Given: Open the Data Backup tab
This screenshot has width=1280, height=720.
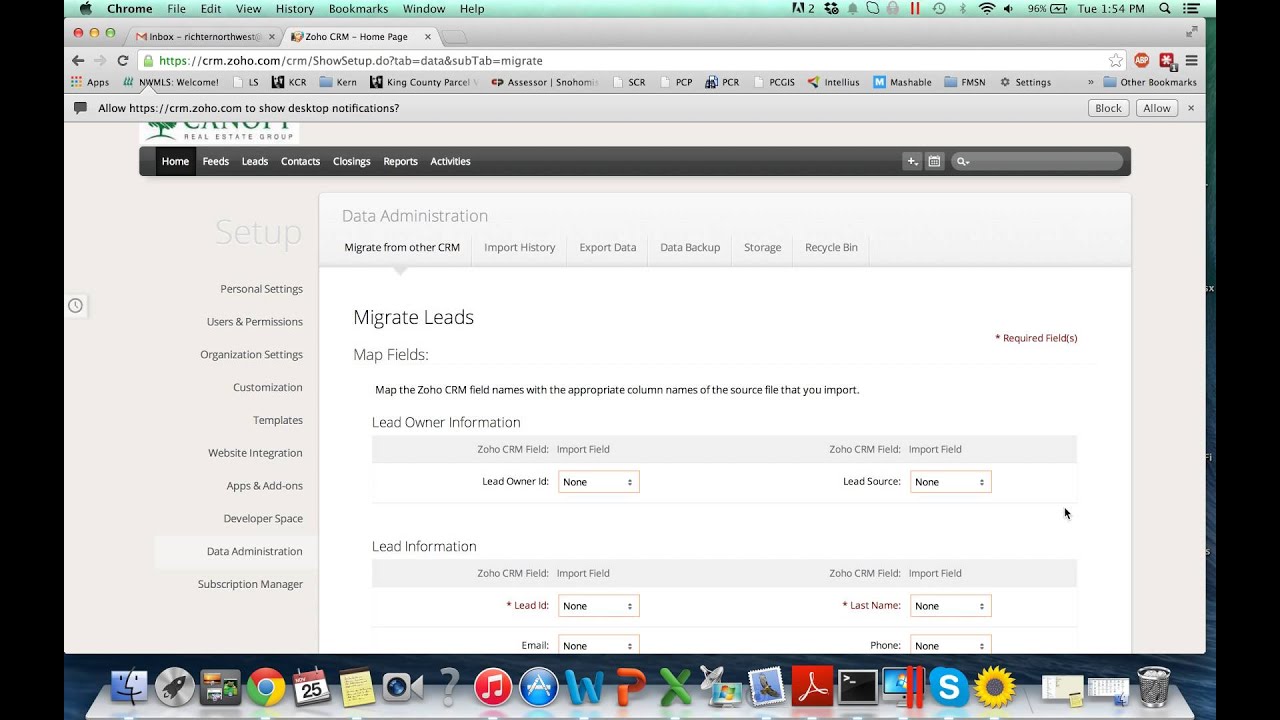Looking at the screenshot, I should (690, 247).
